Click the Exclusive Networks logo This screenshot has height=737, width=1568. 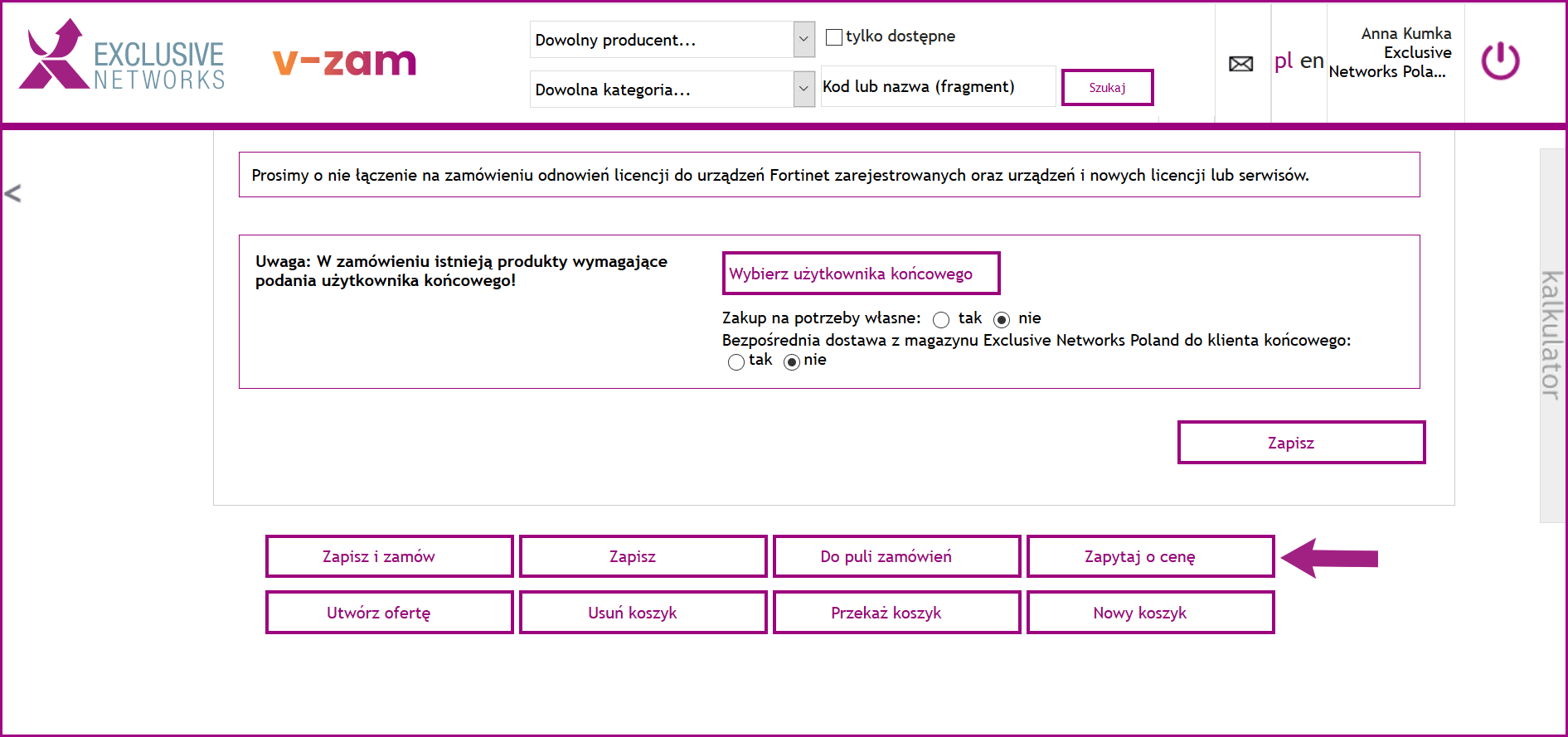[x=122, y=56]
